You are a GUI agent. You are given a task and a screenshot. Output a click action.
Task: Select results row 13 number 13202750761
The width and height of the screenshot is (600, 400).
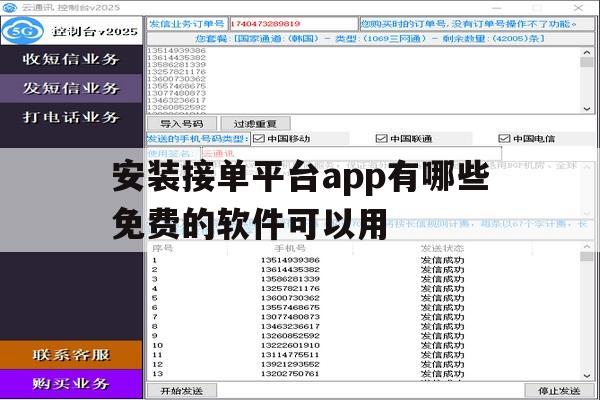[x=290, y=374]
